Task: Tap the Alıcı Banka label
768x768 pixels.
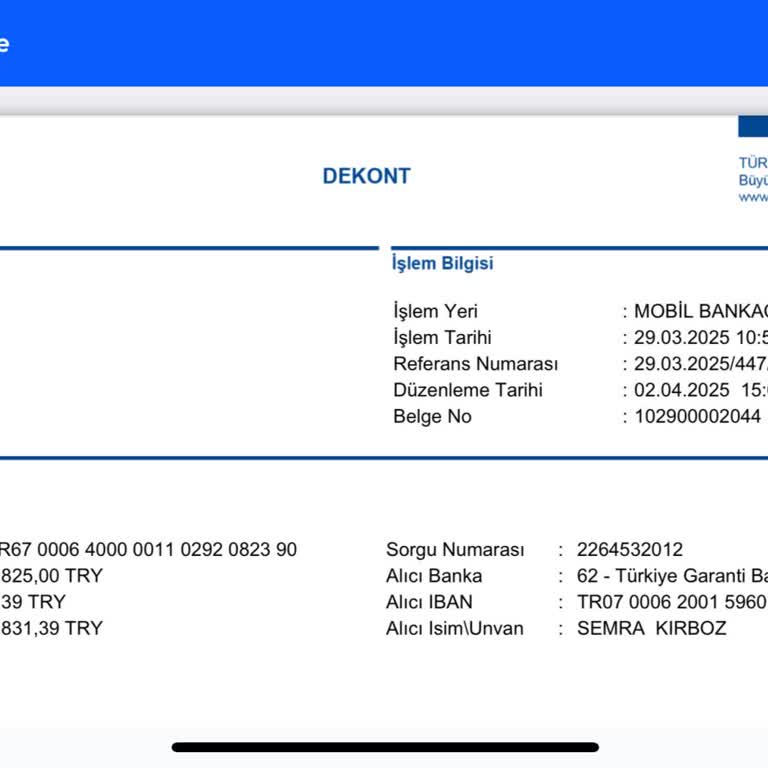Action: point(434,576)
